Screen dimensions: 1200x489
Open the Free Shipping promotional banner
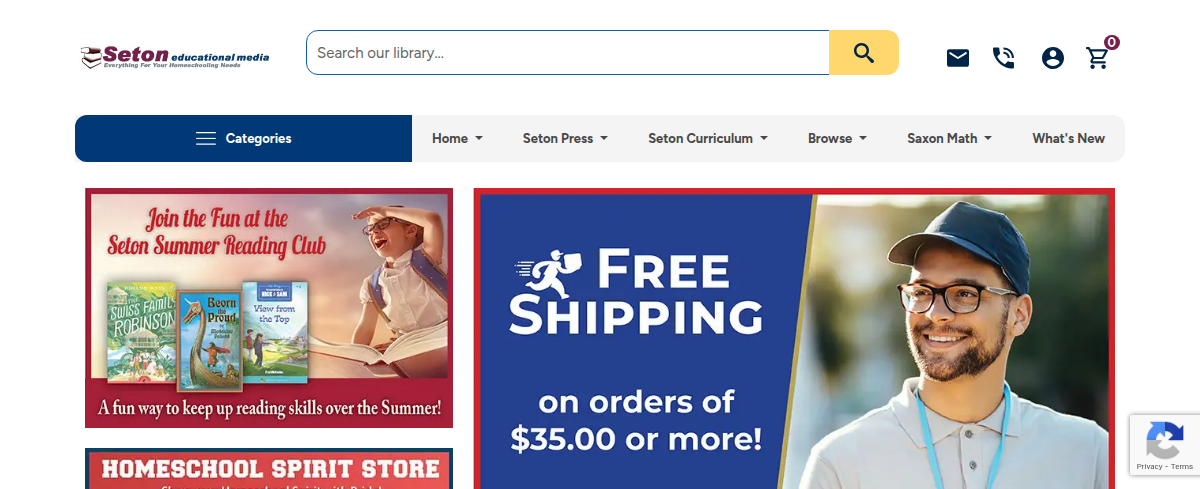pos(794,338)
